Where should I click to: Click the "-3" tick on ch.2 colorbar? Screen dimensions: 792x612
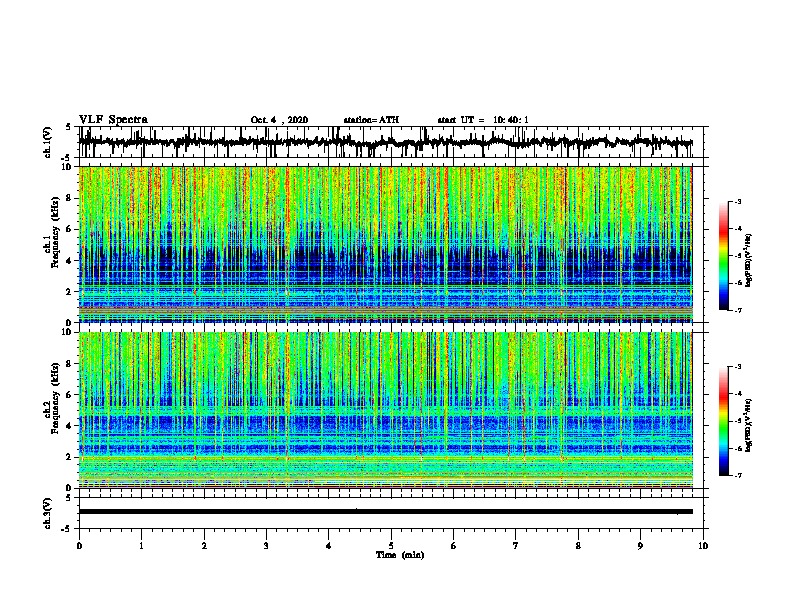click(x=738, y=367)
